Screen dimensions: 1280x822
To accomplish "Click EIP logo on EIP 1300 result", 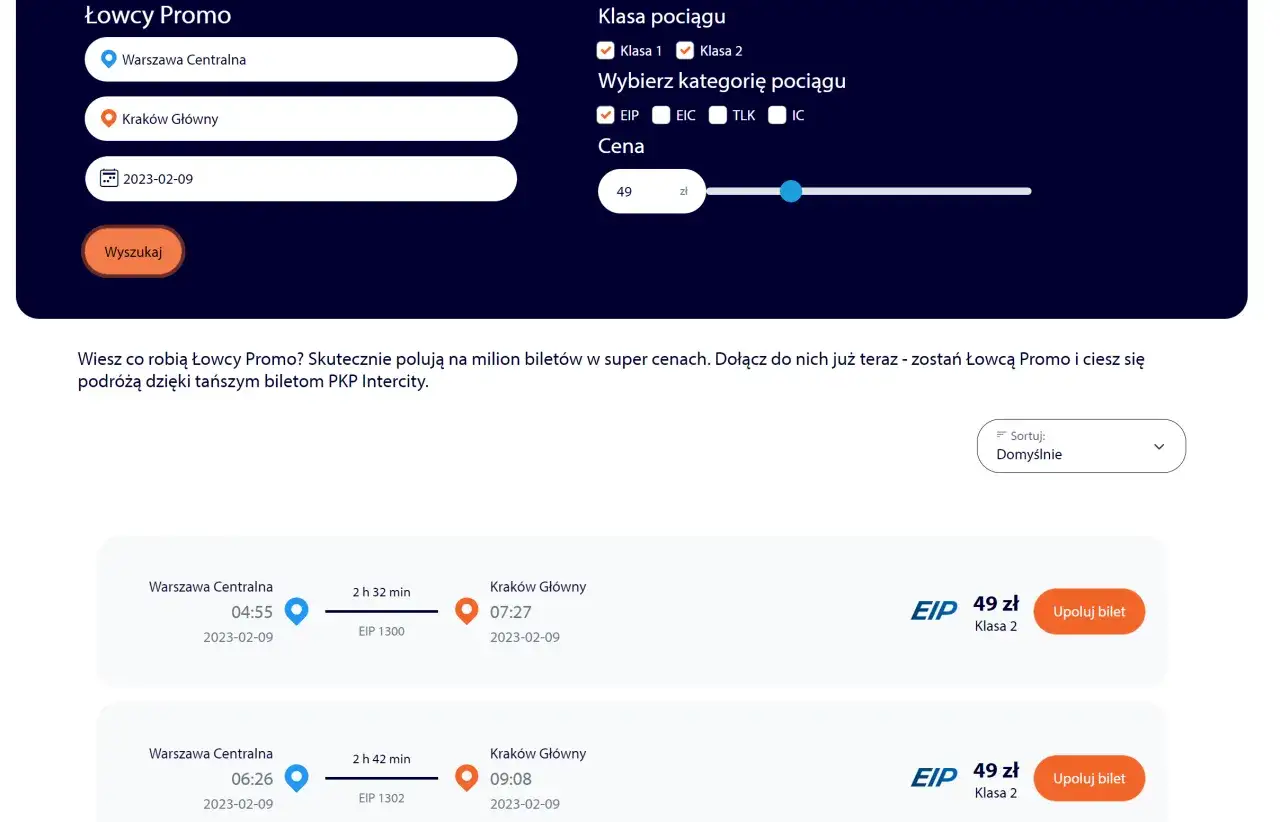I will [x=934, y=611].
